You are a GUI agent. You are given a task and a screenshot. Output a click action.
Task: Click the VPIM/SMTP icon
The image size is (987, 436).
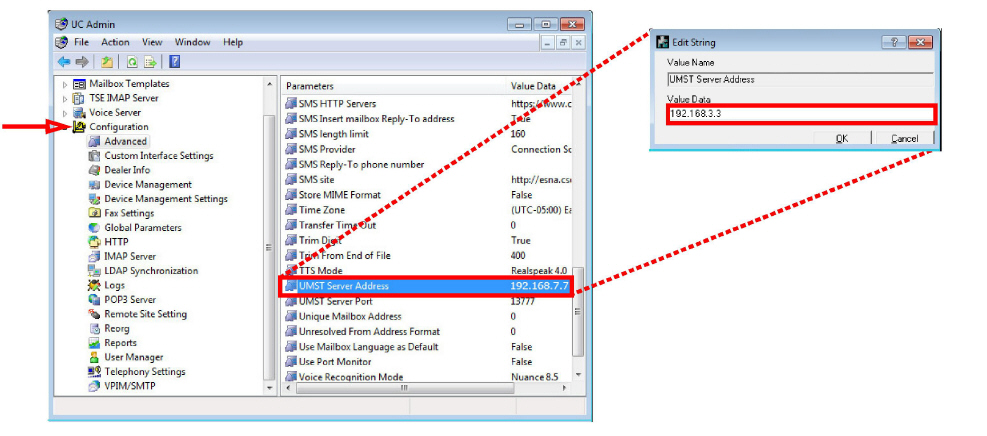(x=94, y=386)
